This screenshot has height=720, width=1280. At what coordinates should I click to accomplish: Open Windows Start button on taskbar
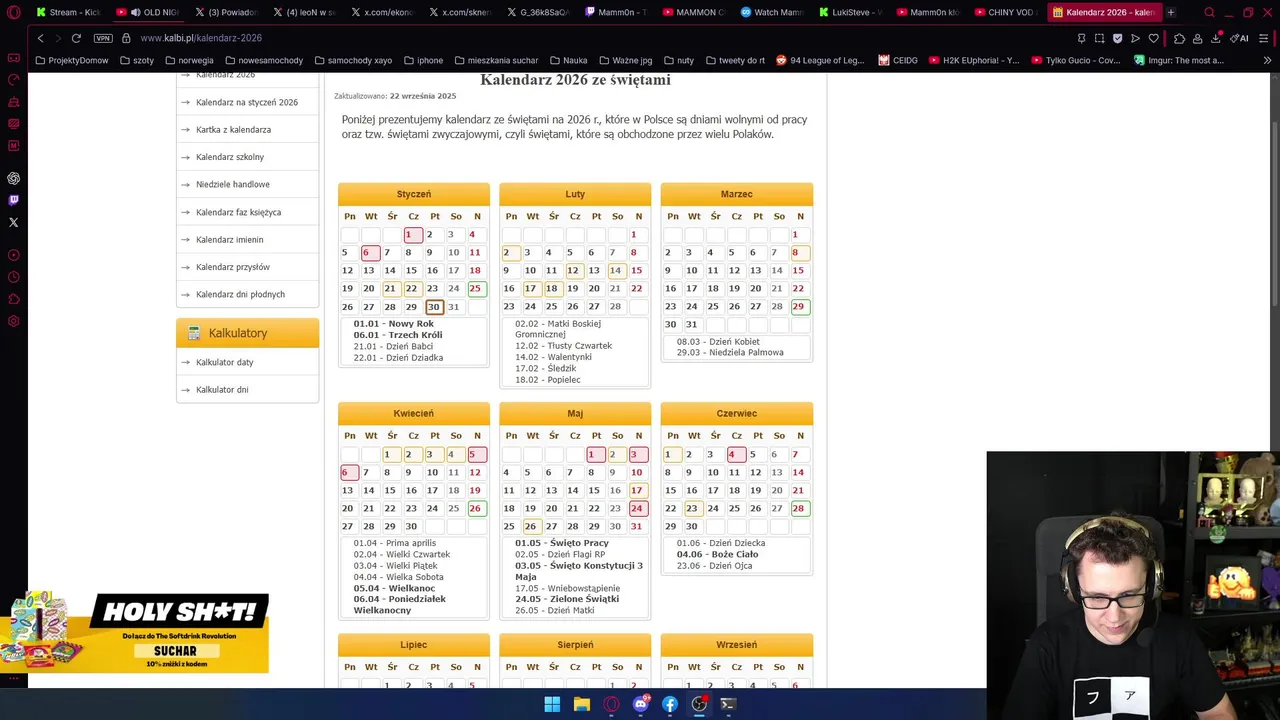pyautogui.click(x=552, y=704)
